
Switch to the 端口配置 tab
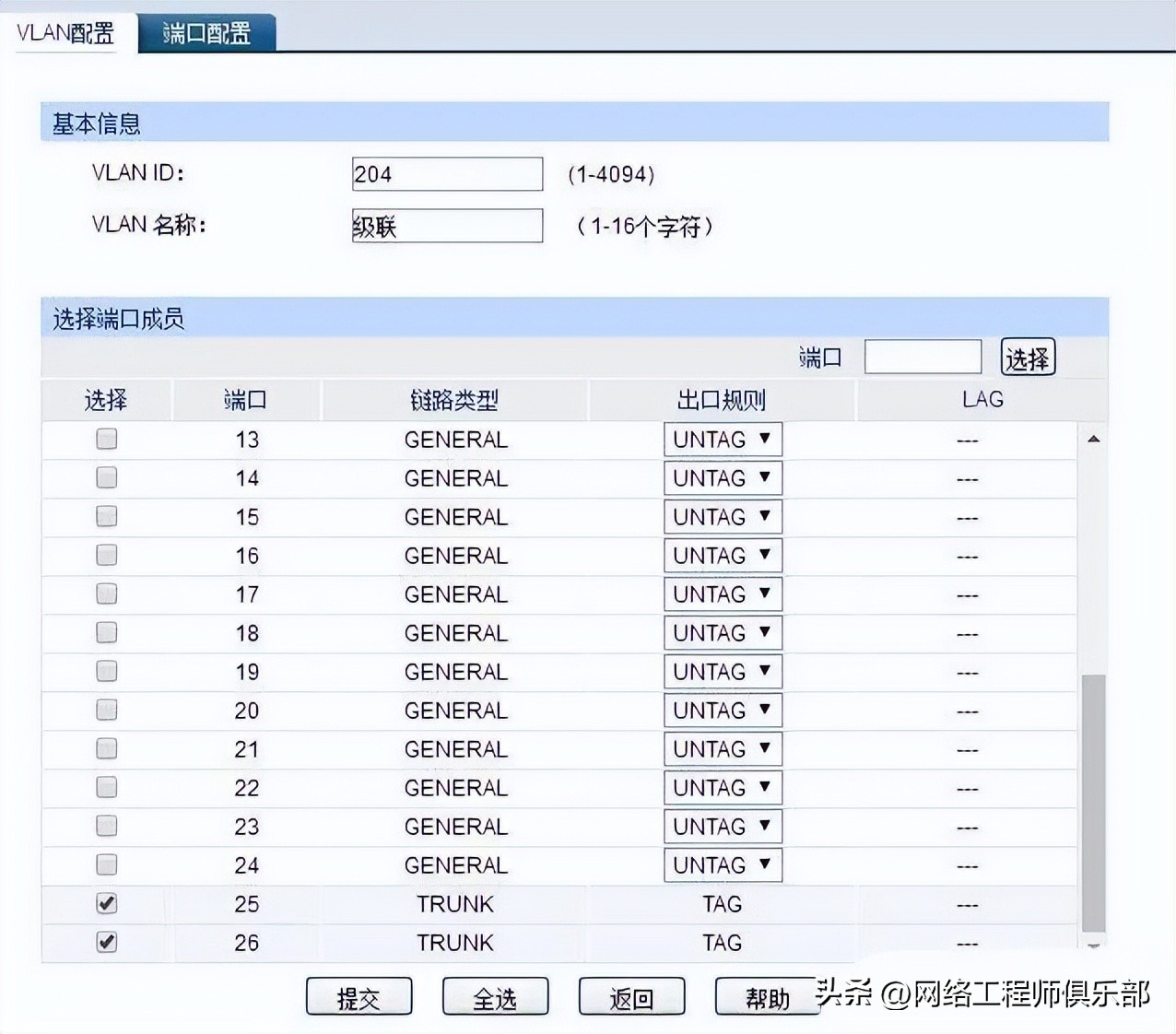tap(206, 29)
